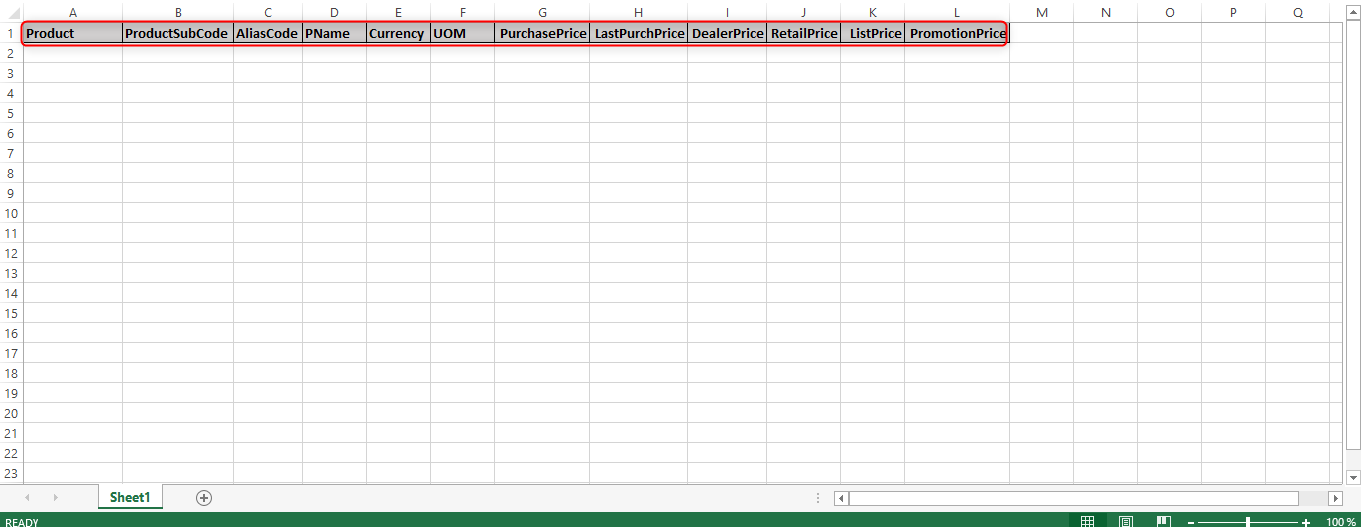Select entire row 1 by its number
The height and width of the screenshot is (527, 1361).
click(x=11, y=33)
